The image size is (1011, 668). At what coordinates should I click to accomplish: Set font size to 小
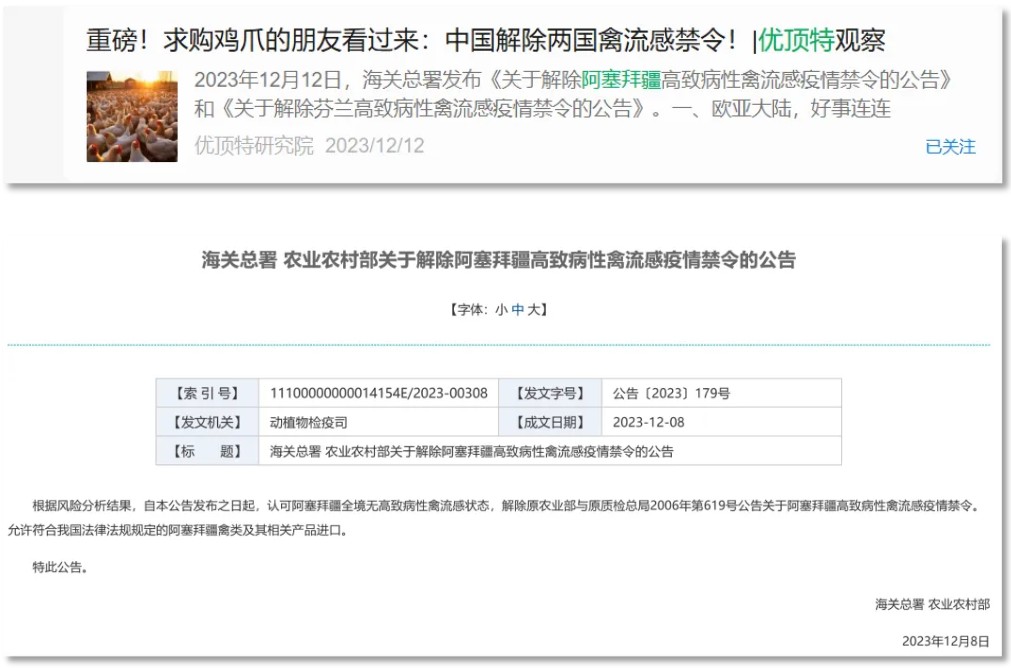501,309
